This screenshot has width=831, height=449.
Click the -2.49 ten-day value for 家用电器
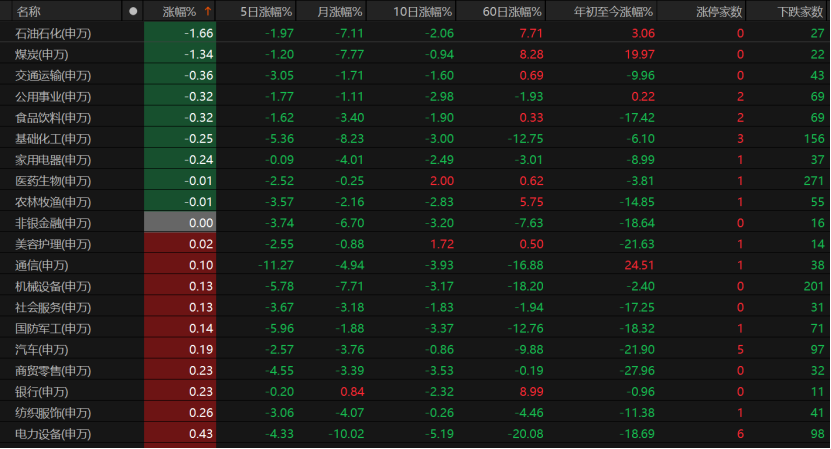[x=439, y=160]
